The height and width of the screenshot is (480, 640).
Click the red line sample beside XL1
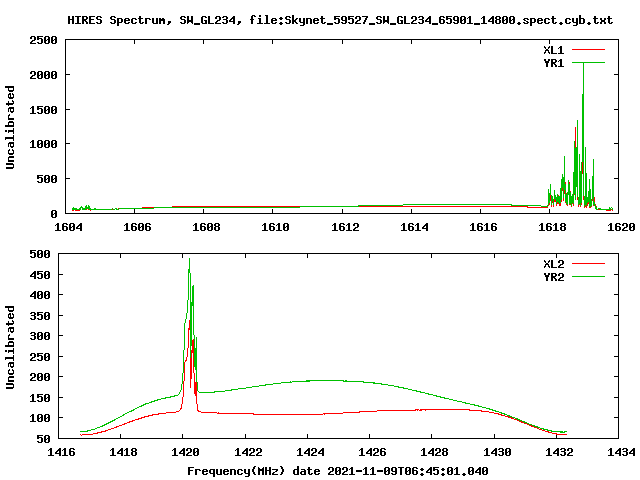[x=588, y=50]
